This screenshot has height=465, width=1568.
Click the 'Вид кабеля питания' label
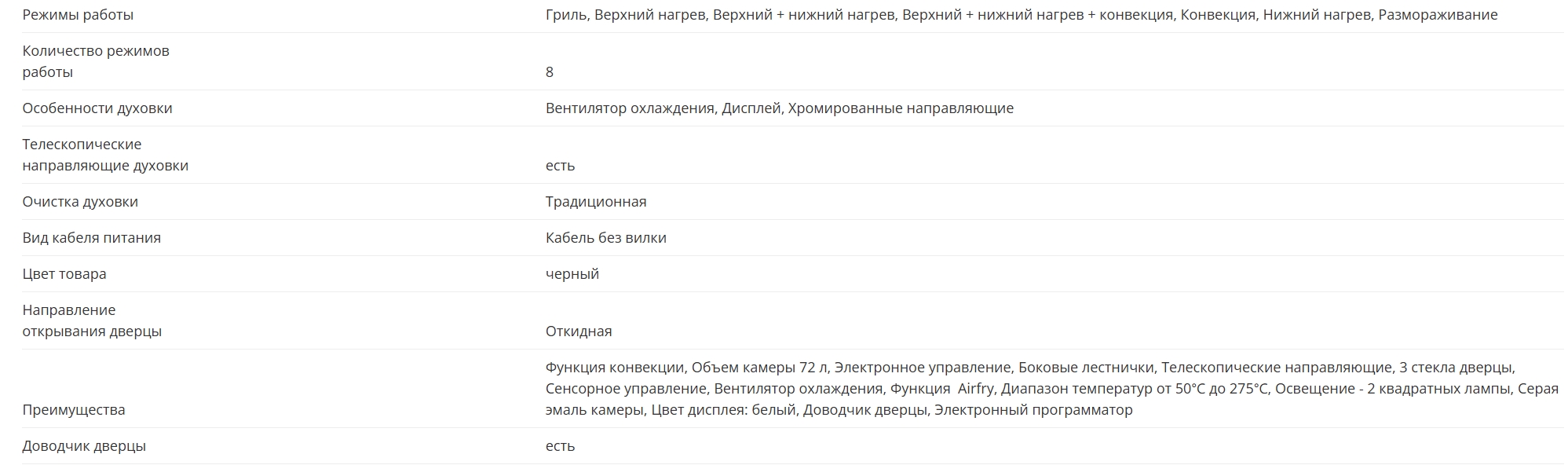(x=91, y=238)
